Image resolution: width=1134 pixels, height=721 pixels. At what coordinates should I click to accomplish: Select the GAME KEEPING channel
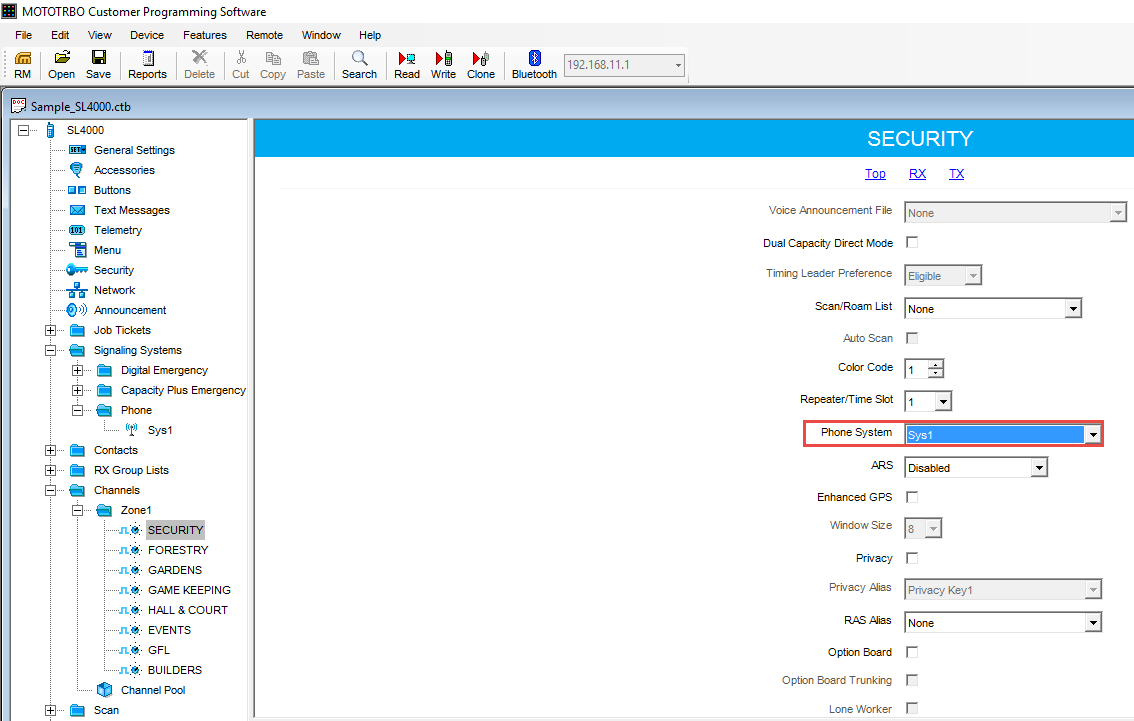[x=189, y=590]
